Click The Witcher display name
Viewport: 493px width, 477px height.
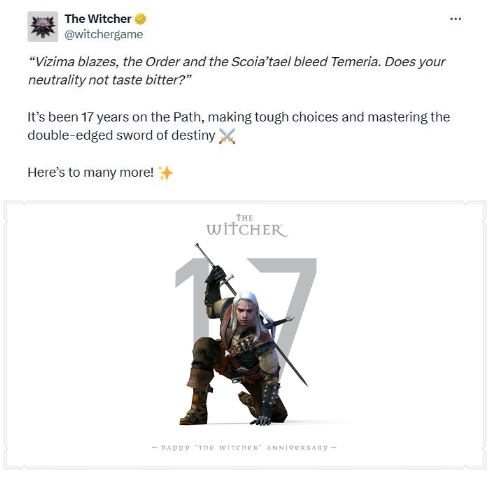point(98,19)
